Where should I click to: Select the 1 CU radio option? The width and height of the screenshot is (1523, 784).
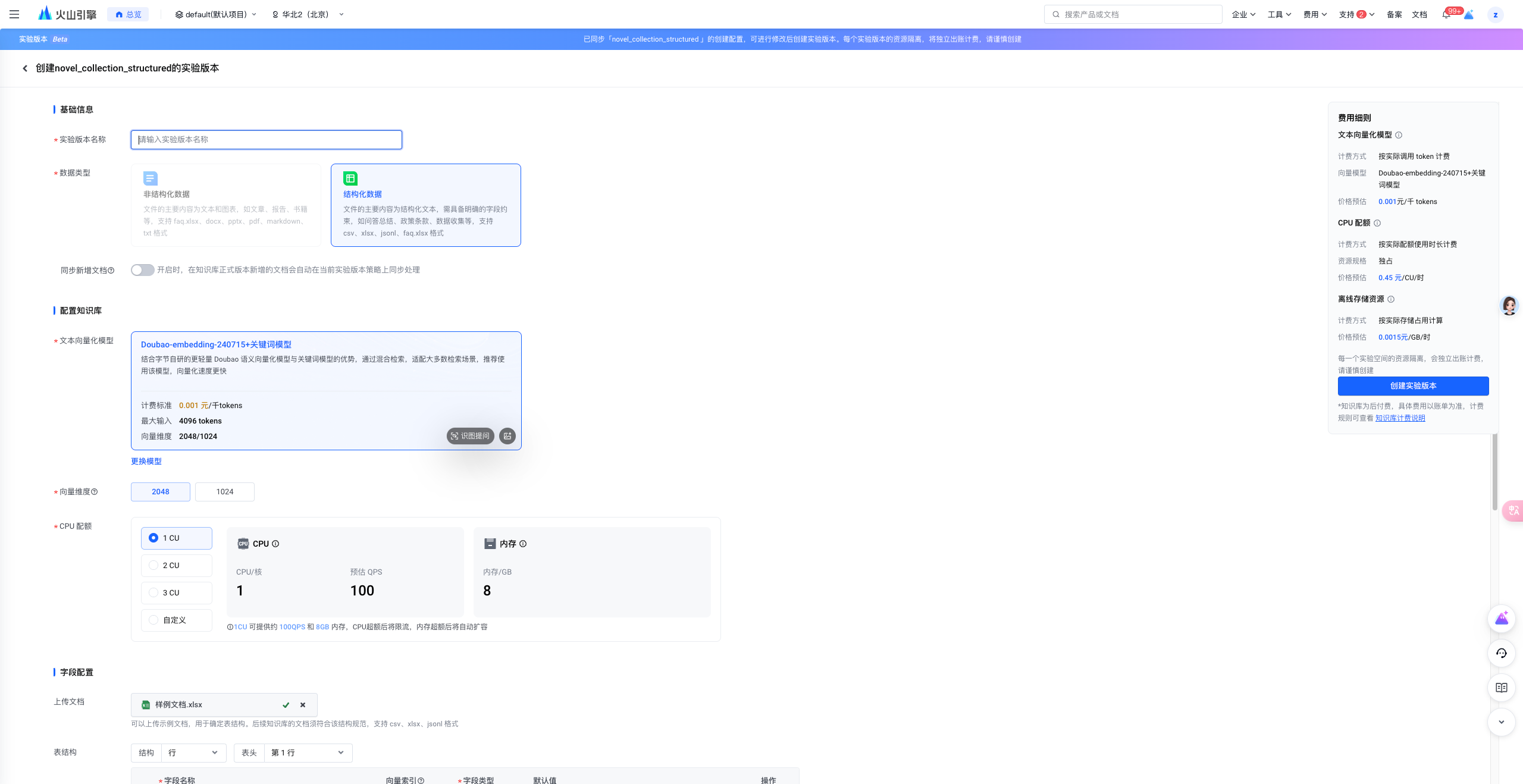177,538
